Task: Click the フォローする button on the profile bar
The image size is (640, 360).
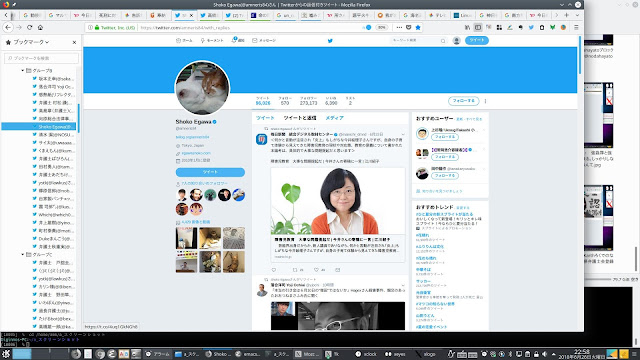Action: click(x=463, y=101)
